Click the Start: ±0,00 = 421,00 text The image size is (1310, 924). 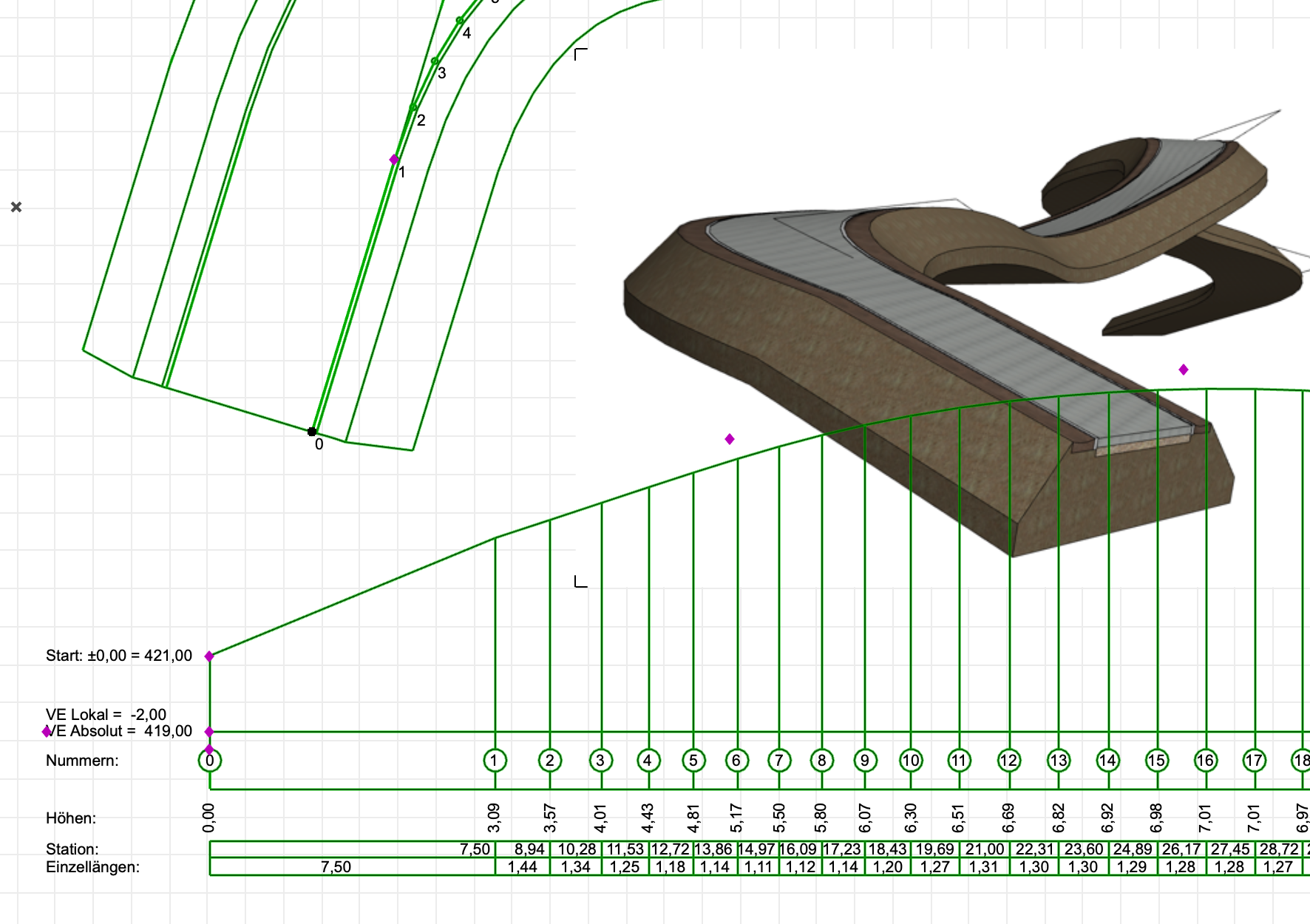pos(118,655)
